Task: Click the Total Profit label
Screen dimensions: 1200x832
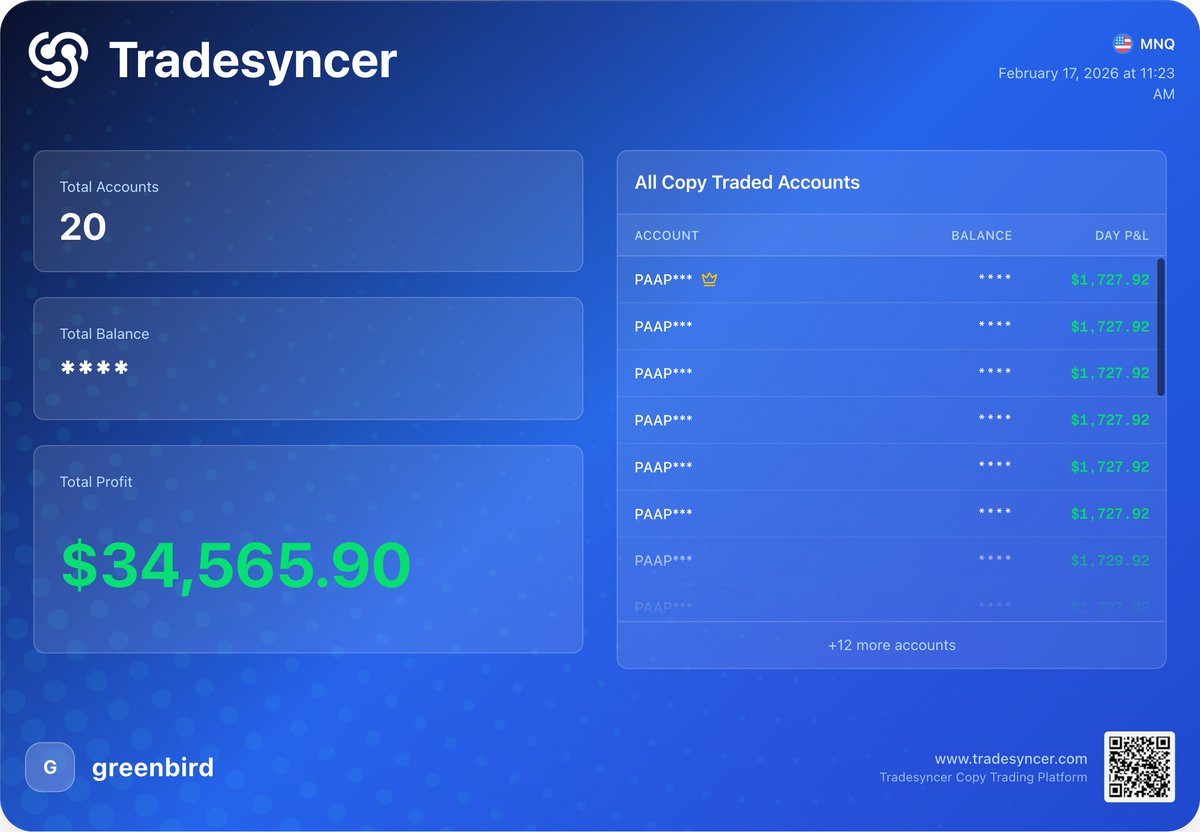Action: pyautogui.click(x=96, y=482)
